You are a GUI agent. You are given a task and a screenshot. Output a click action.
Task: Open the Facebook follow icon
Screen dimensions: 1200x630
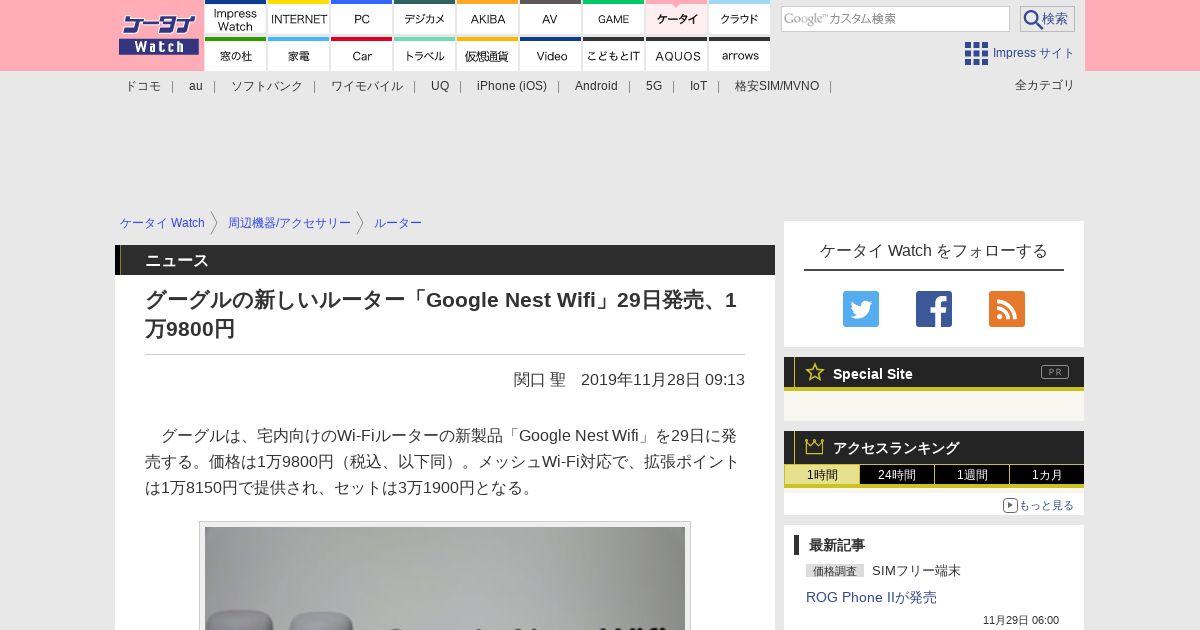[x=934, y=309]
